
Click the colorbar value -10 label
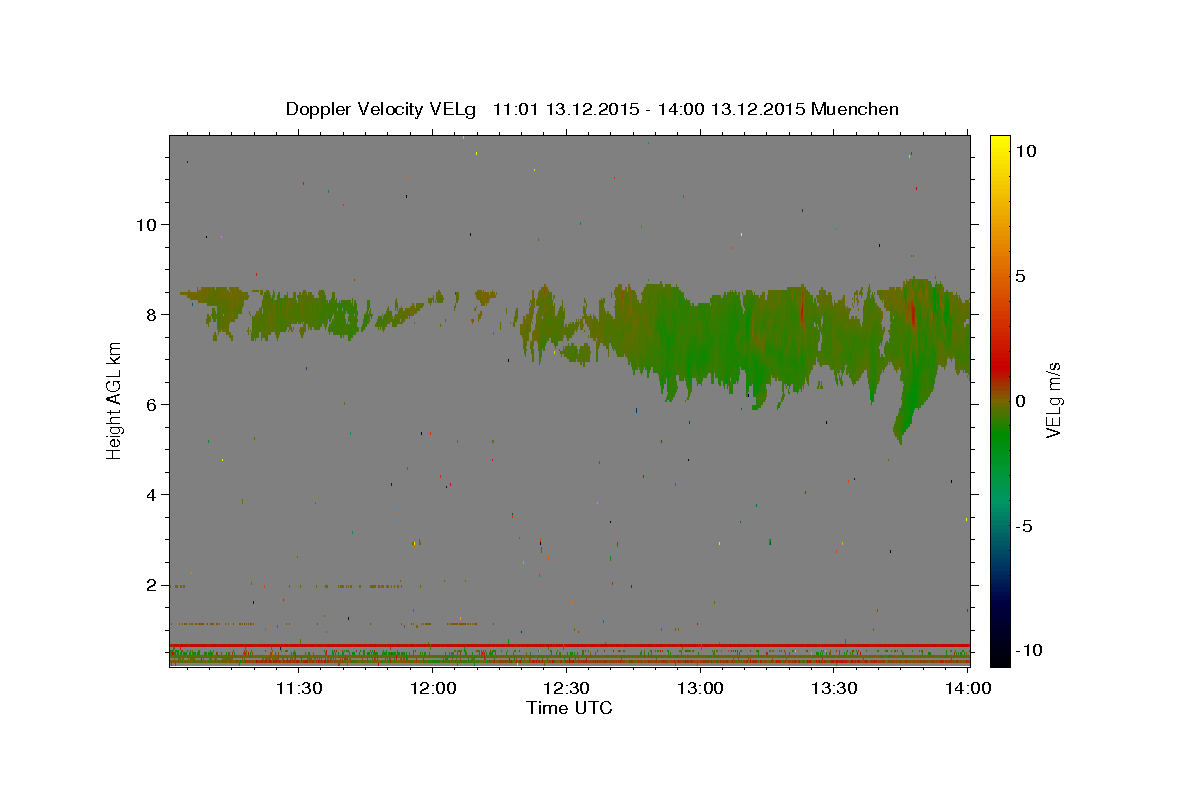[1030, 651]
